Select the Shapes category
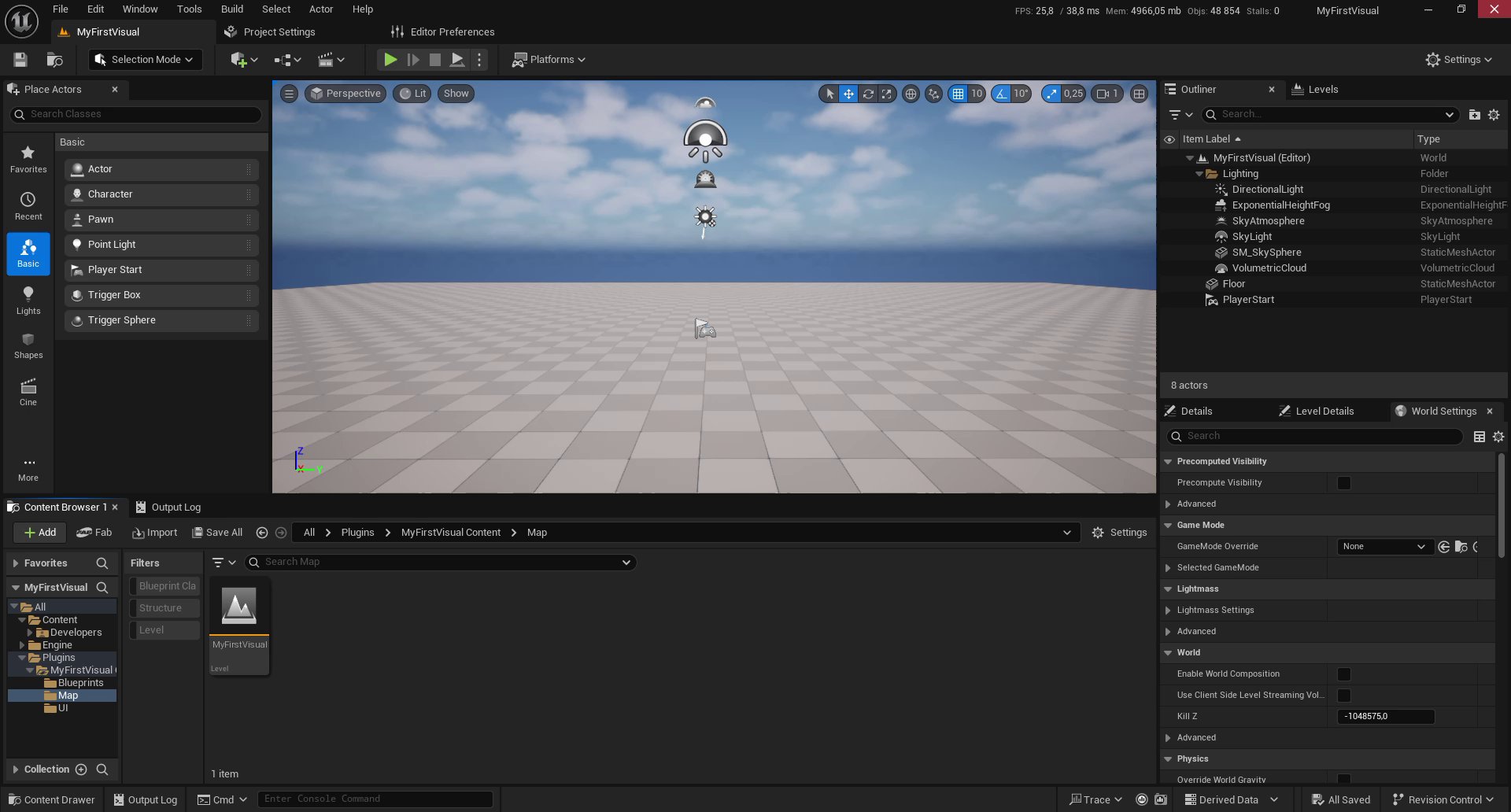Viewport: 1511px width, 812px height. pos(28,345)
